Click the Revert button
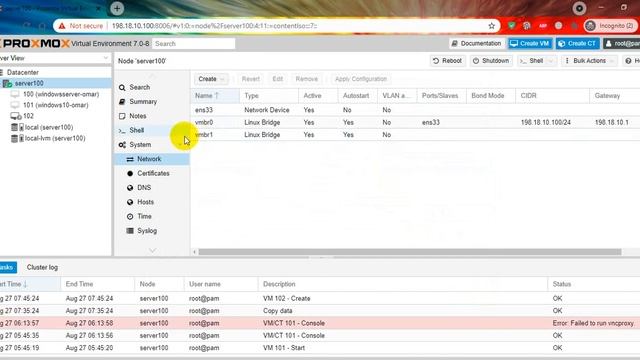The height and width of the screenshot is (360, 640). 250,79
